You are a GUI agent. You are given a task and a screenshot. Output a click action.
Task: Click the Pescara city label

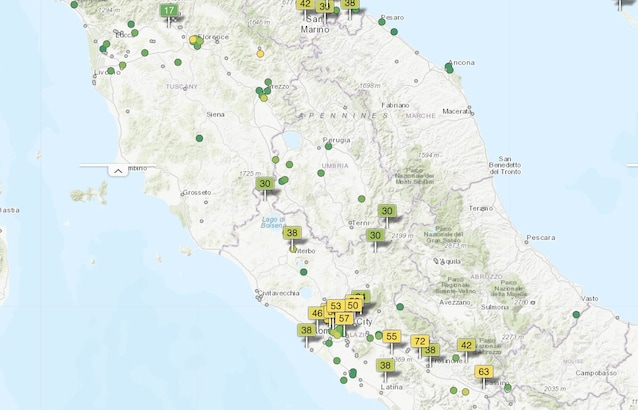541,238
